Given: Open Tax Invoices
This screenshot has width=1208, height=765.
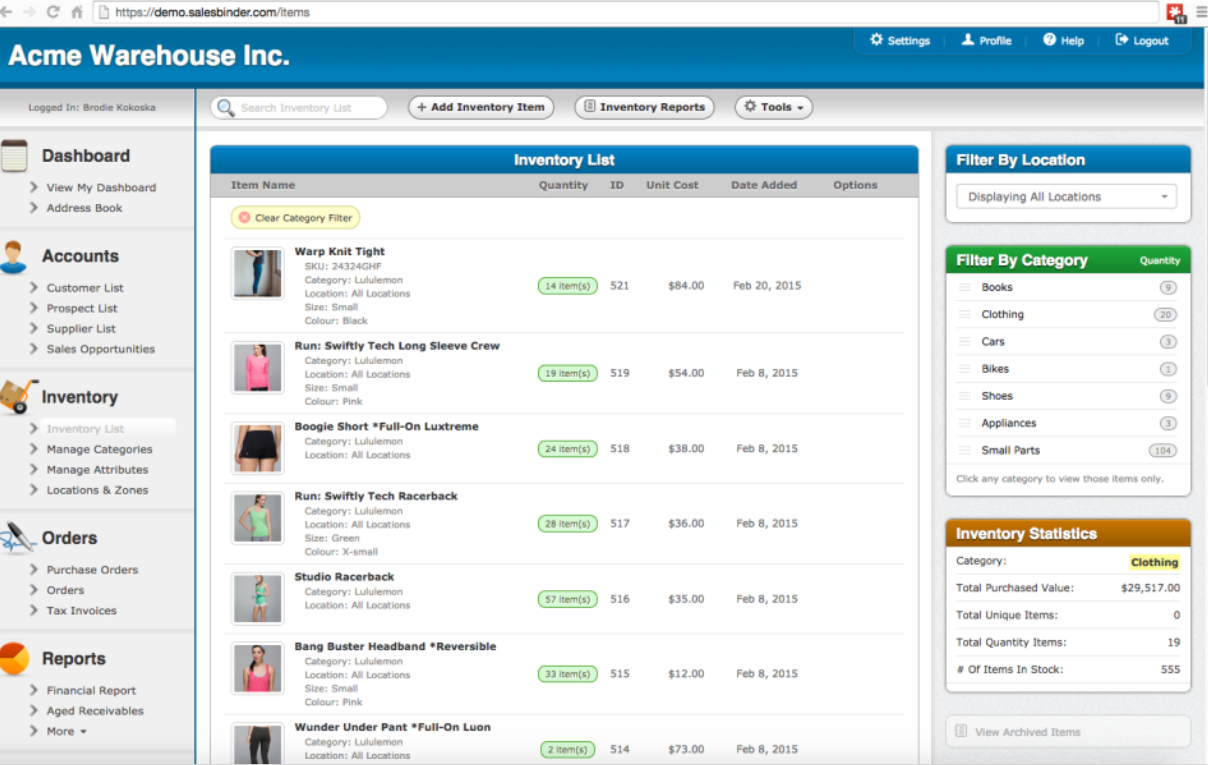Looking at the screenshot, I should [x=81, y=610].
